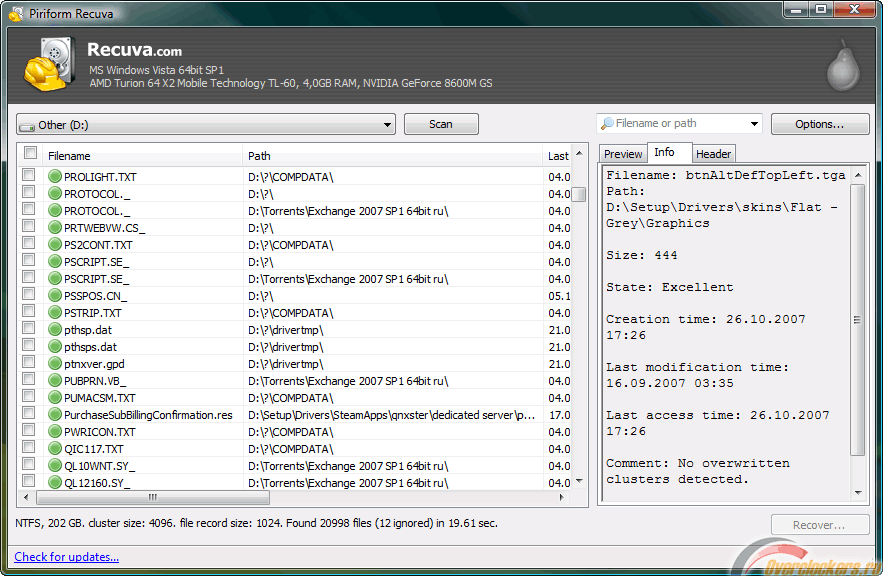Viewport: 883px width, 576px height.
Task: Click the file list scroll-up arrow
Action: pyautogui.click(x=579, y=154)
